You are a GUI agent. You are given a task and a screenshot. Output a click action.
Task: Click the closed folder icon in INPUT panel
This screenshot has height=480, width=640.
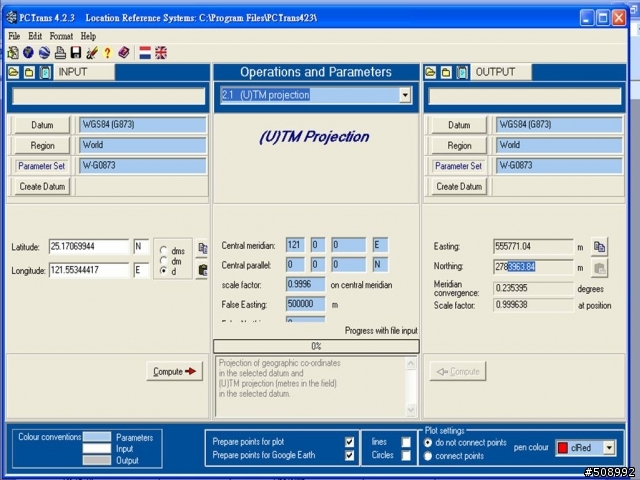(x=29, y=73)
